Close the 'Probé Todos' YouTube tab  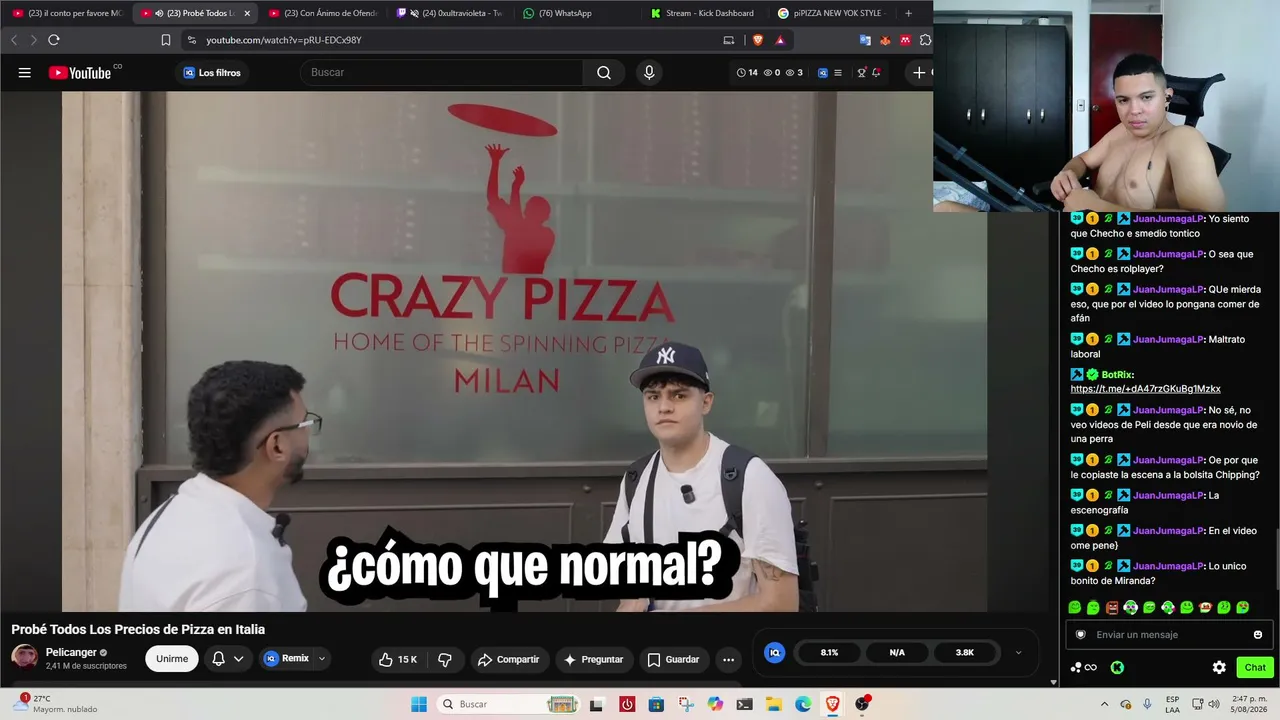coord(247,13)
